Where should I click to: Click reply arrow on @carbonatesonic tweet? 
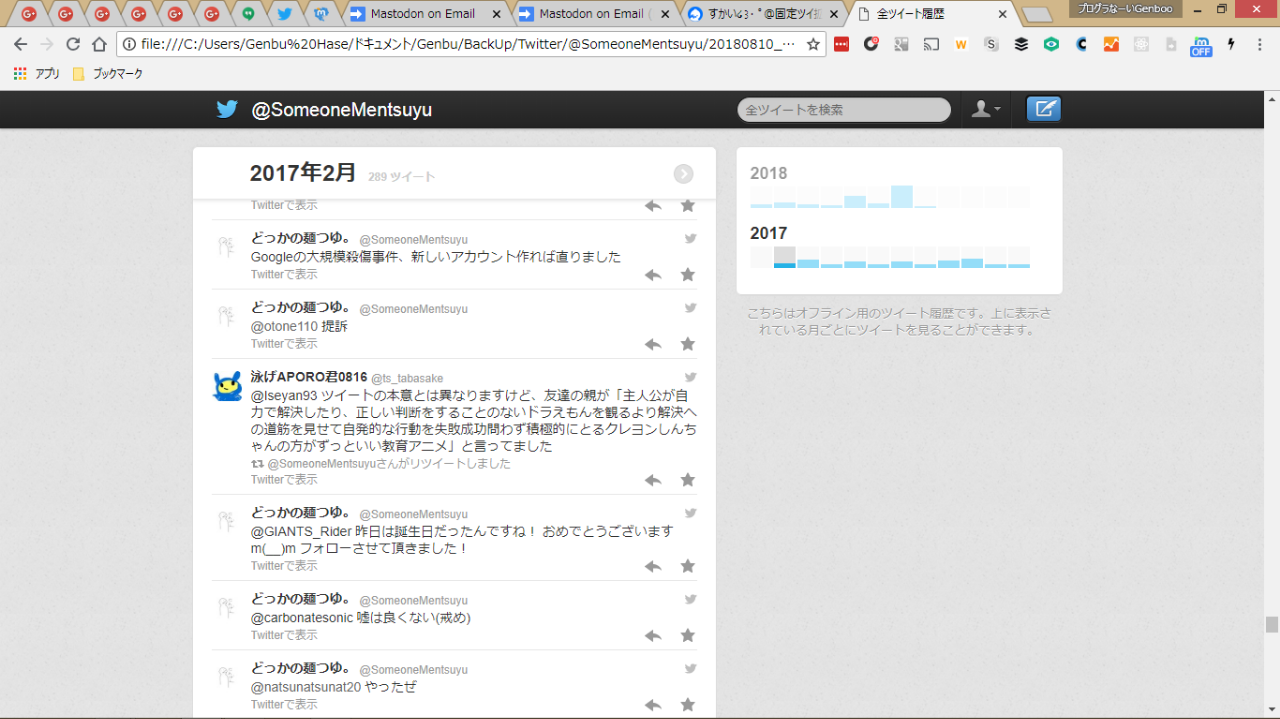coord(653,636)
